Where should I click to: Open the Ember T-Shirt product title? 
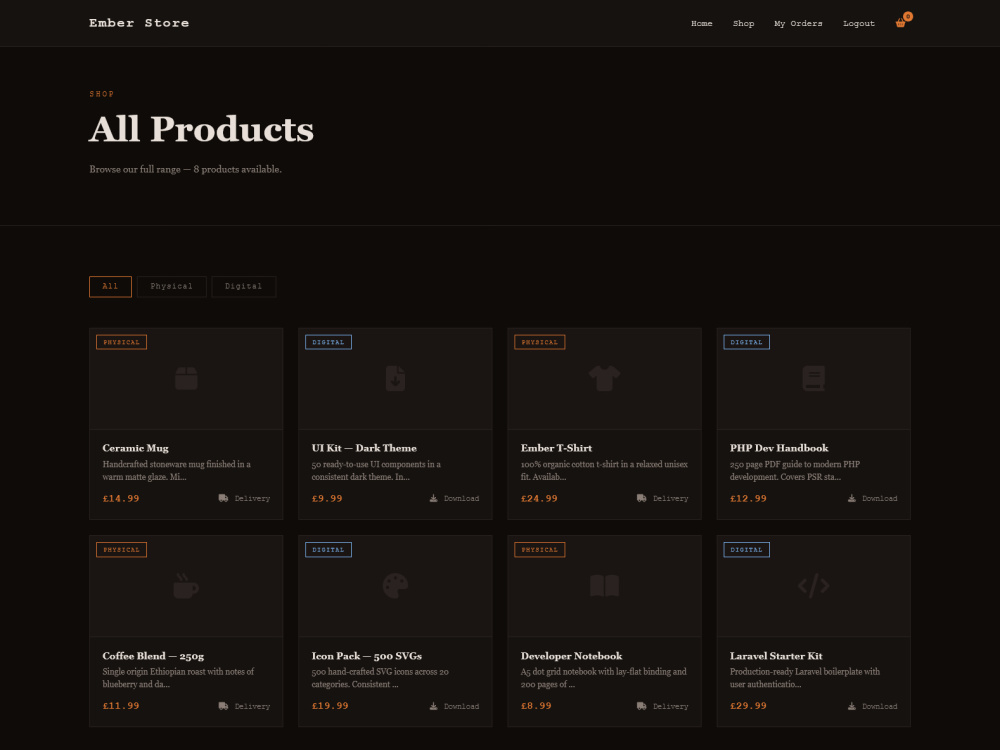(x=557, y=448)
